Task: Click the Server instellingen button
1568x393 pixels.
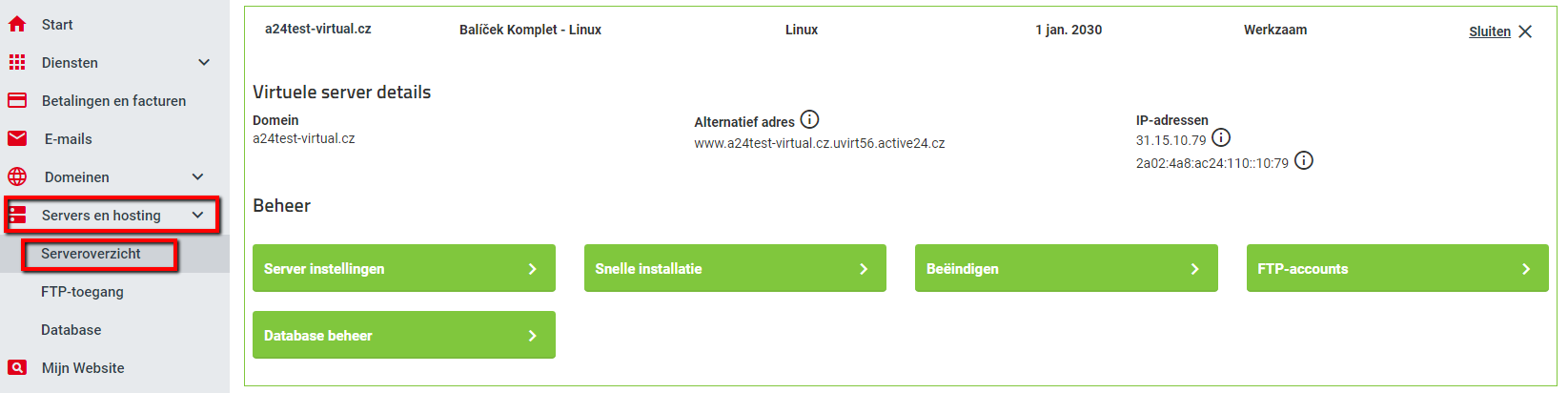Action: tap(404, 268)
